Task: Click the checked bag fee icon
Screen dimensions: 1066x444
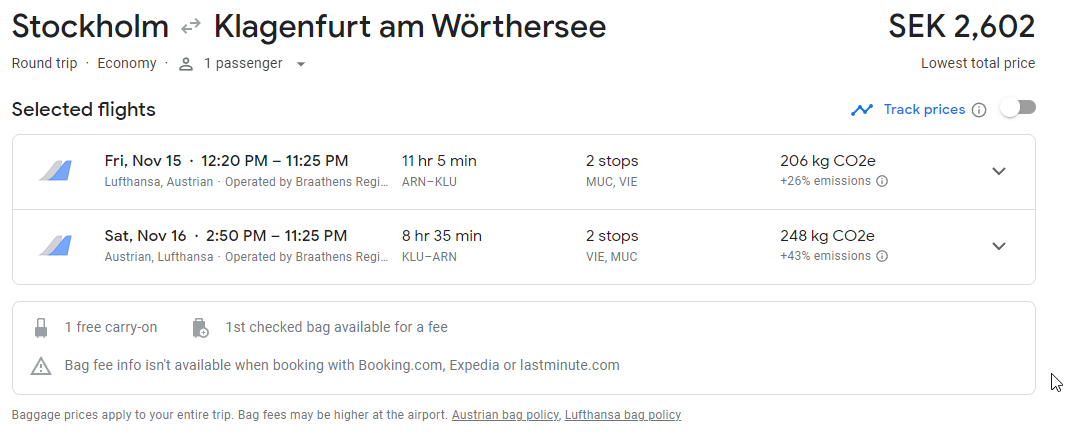Action: [200, 328]
